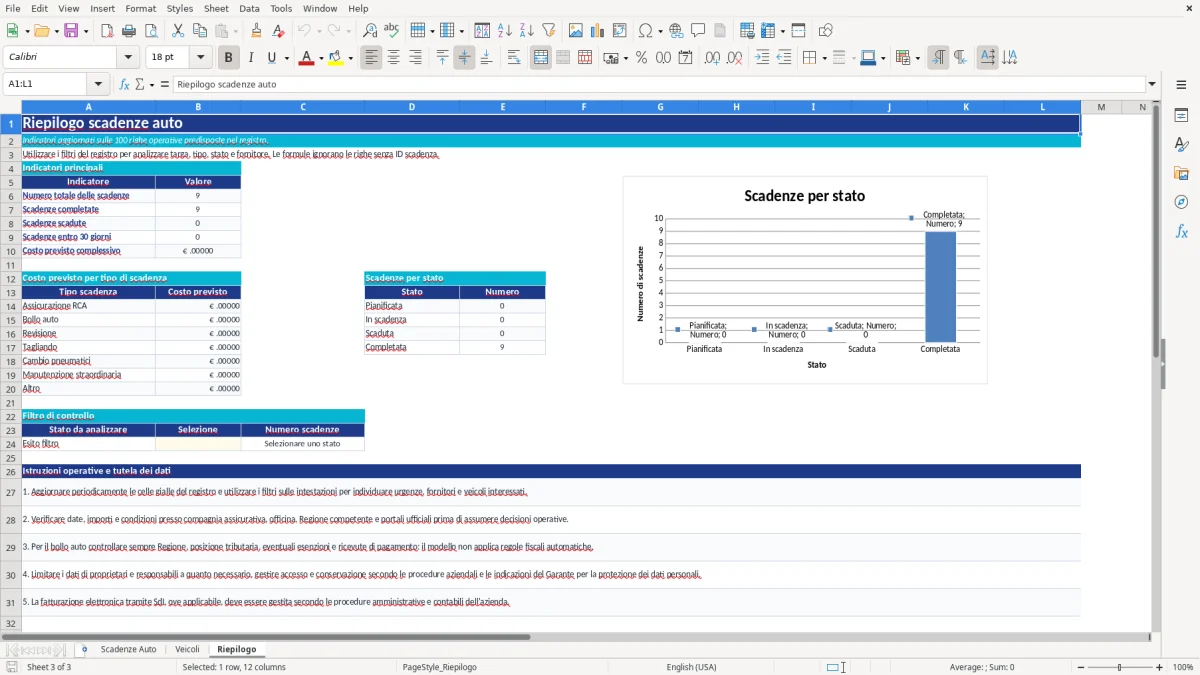Toggle Merge and Center Cells
The image size is (1200, 675).
point(541,58)
